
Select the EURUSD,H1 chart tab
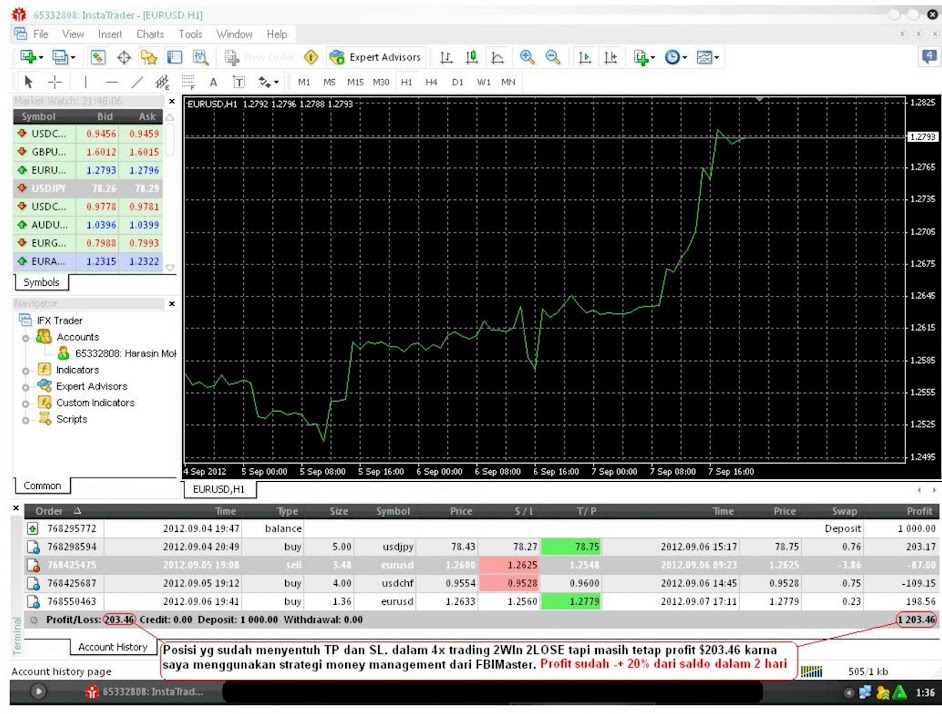click(219, 489)
